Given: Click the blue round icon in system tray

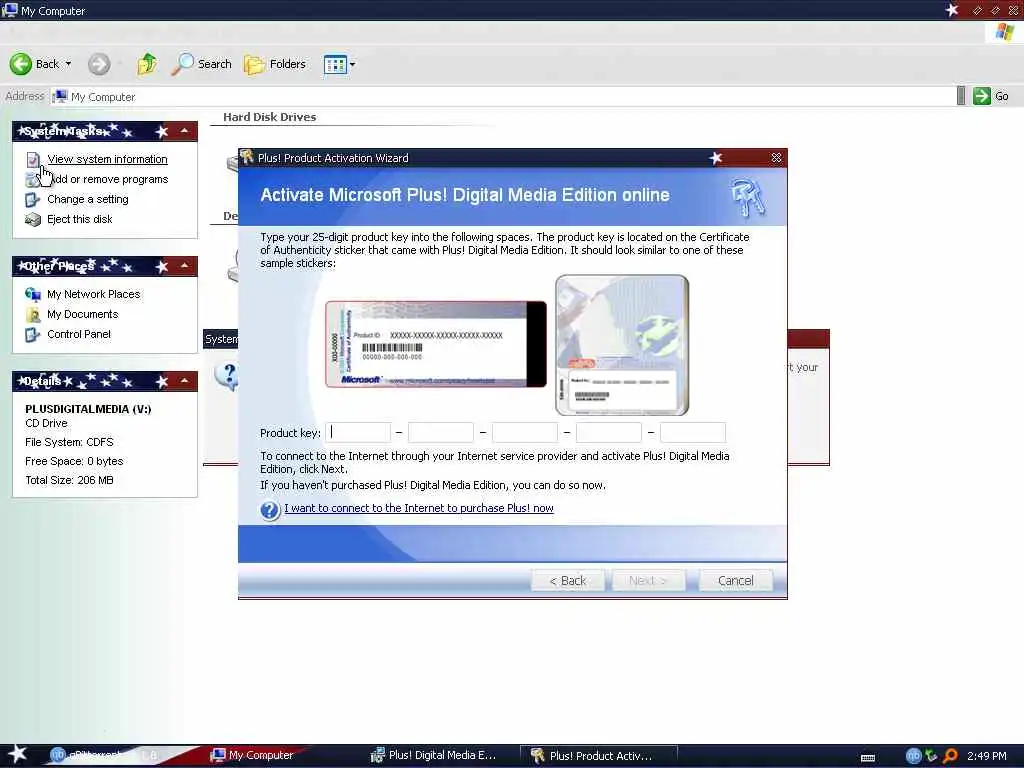Looking at the screenshot, I should (914, 756).
